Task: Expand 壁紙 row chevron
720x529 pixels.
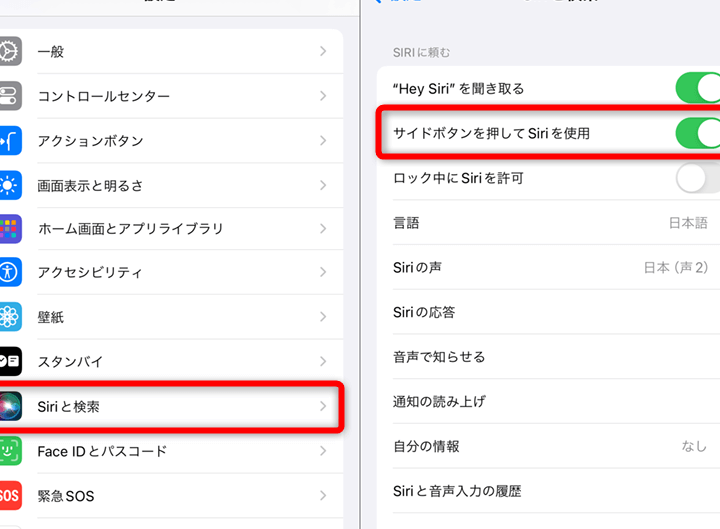Action: (323, 316)
